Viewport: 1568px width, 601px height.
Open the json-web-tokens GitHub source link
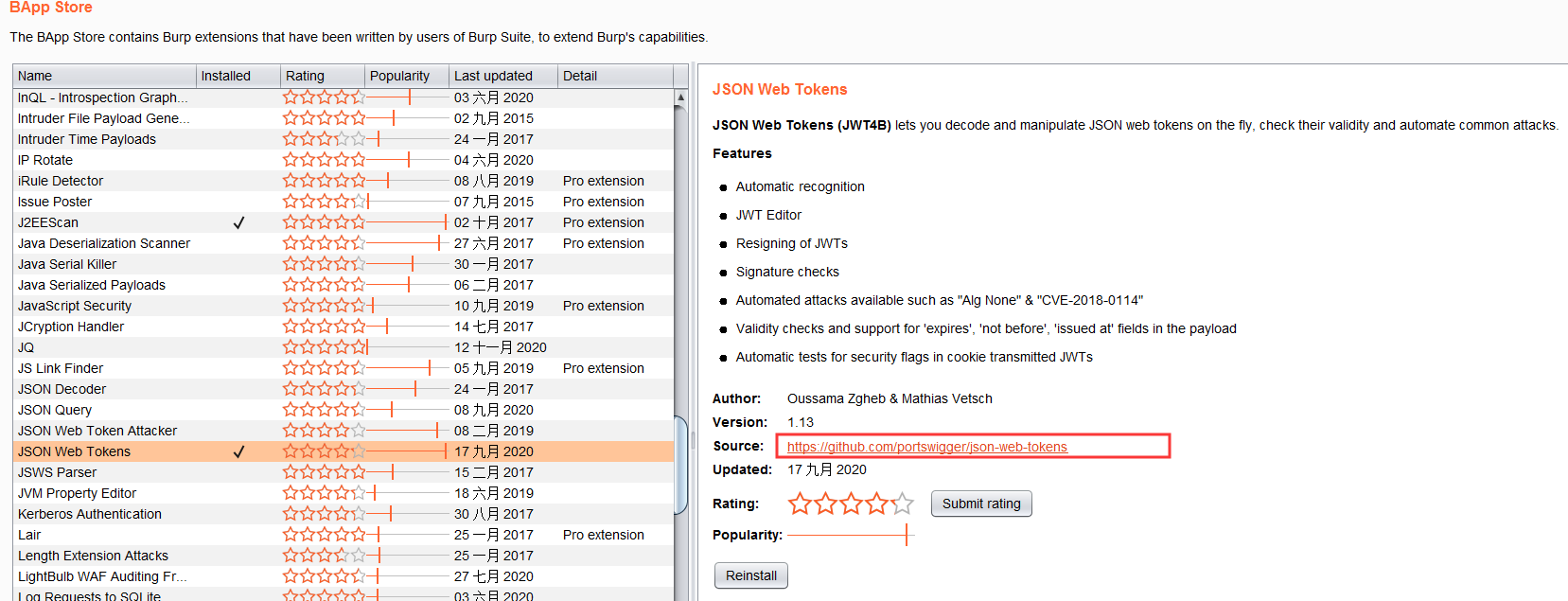click(x=926, y=447)
